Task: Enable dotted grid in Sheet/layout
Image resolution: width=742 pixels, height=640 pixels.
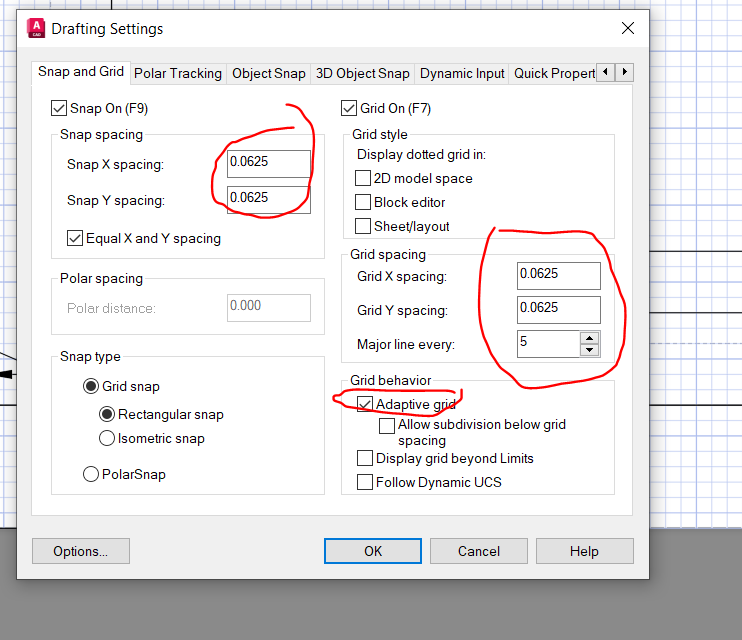Action: [x=363, y=226]
